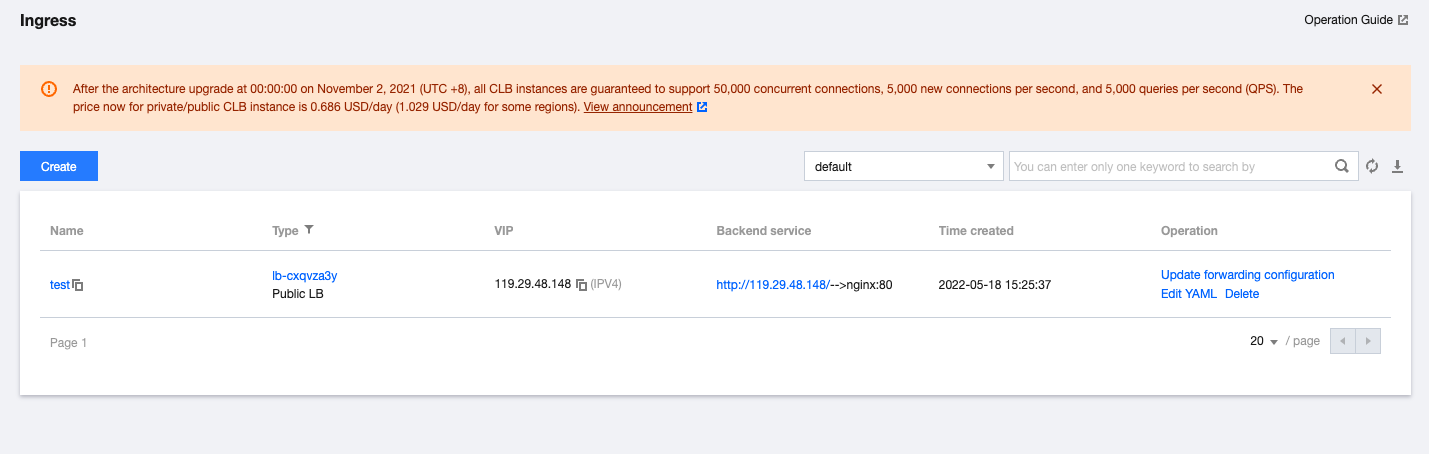
Task: Download the ingress list
Action: (x=1398, y=167)
